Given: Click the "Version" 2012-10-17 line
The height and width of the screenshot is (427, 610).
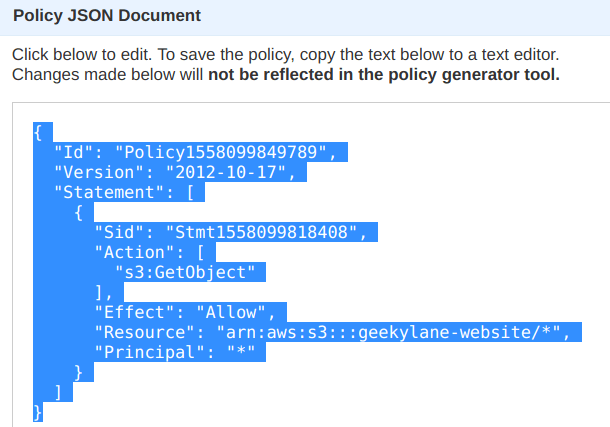Looking at the screenshot, I should (175, 172).
